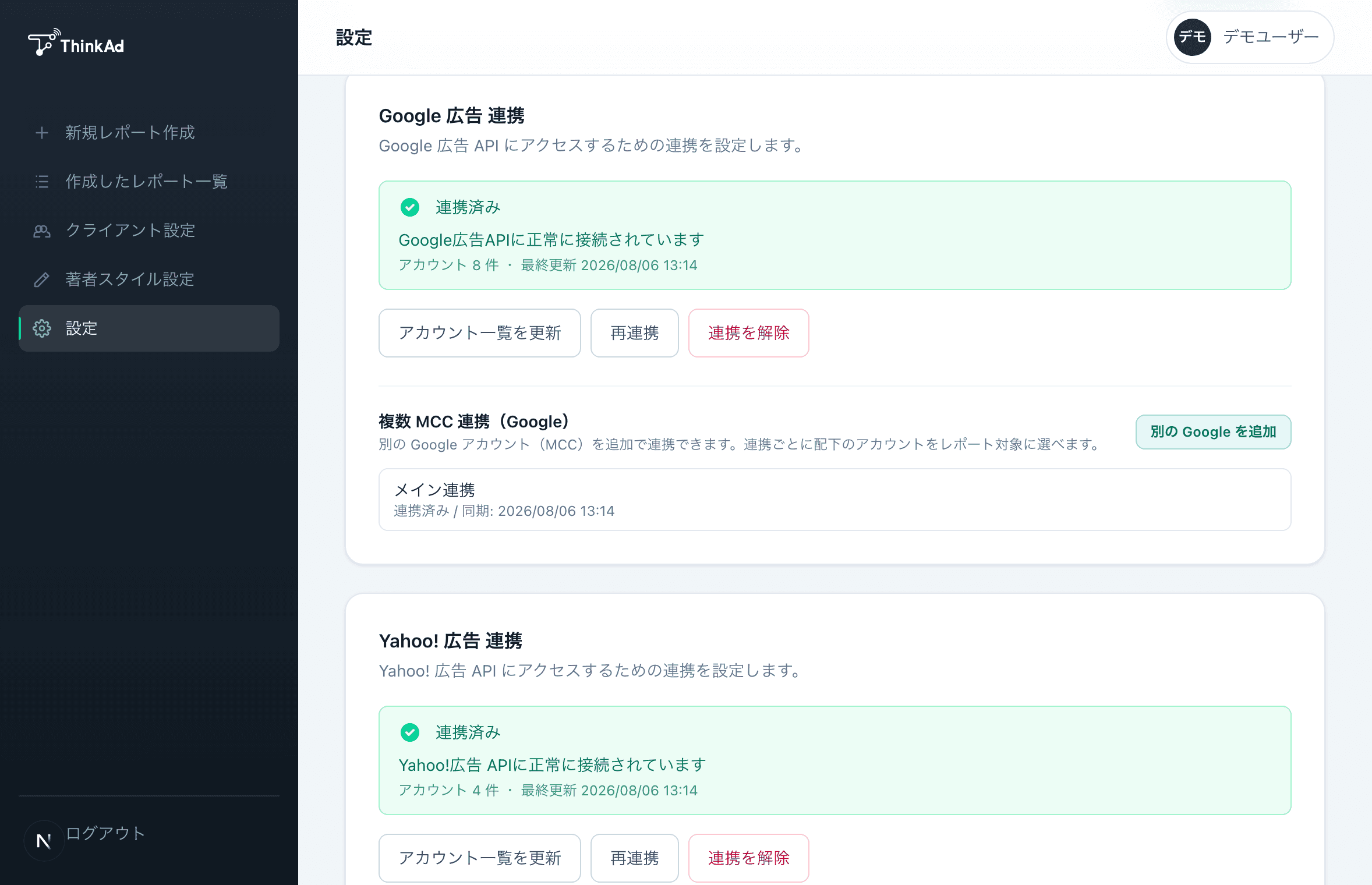
Task: Click the Google 広告 API description text
Action: coord(593,146)
